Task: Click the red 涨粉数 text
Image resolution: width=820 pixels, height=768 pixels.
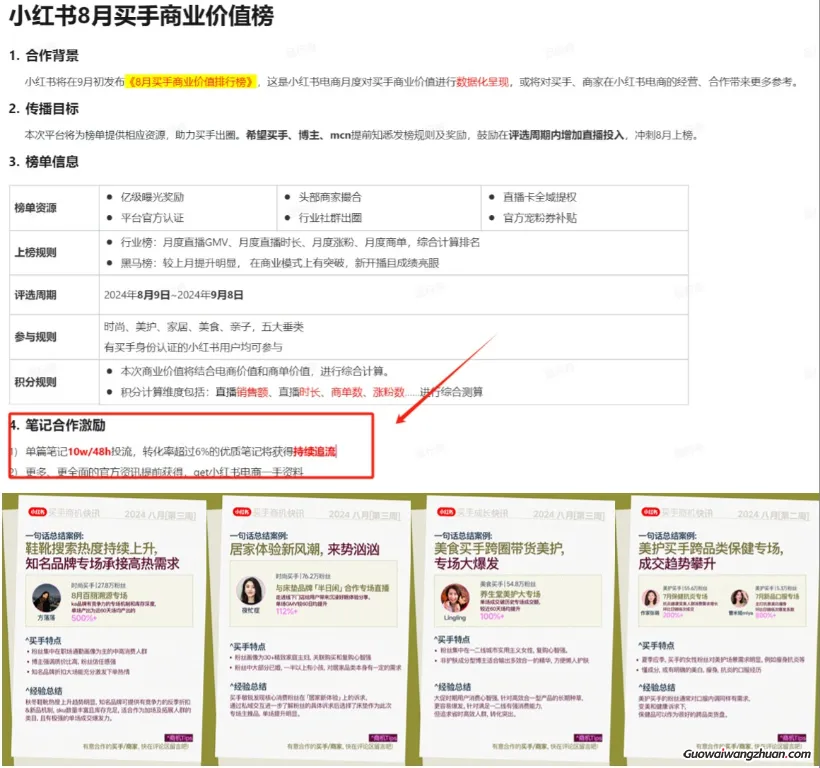Action: [x=389, y=392]
